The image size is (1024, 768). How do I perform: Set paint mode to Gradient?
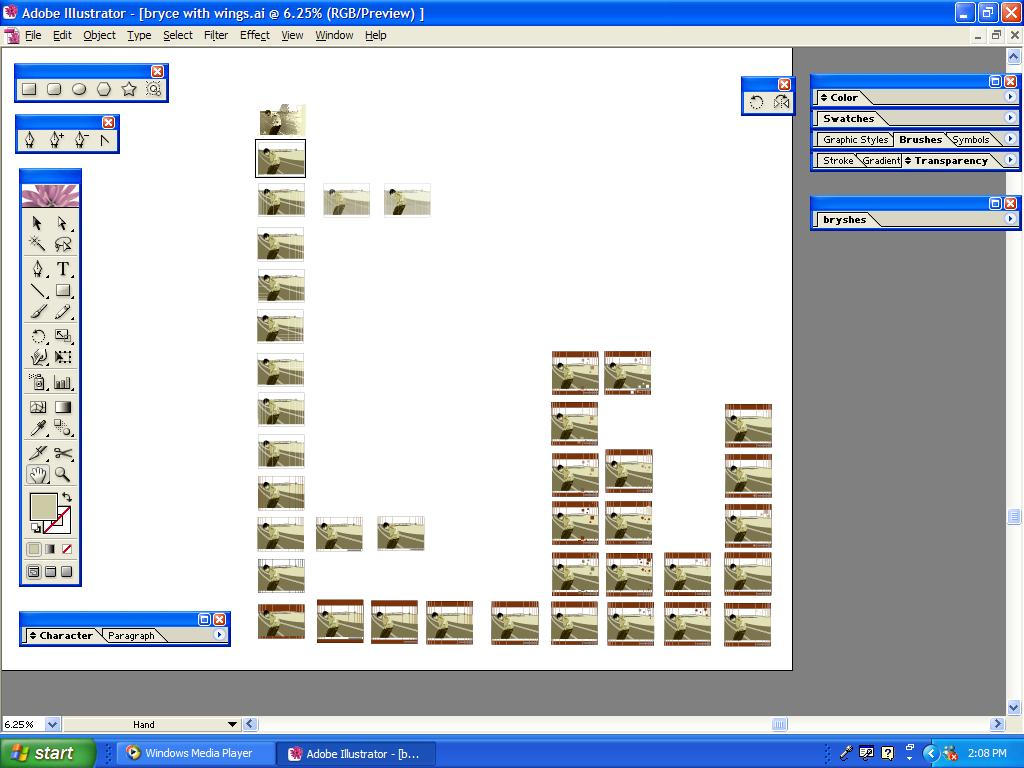point(50,549)
